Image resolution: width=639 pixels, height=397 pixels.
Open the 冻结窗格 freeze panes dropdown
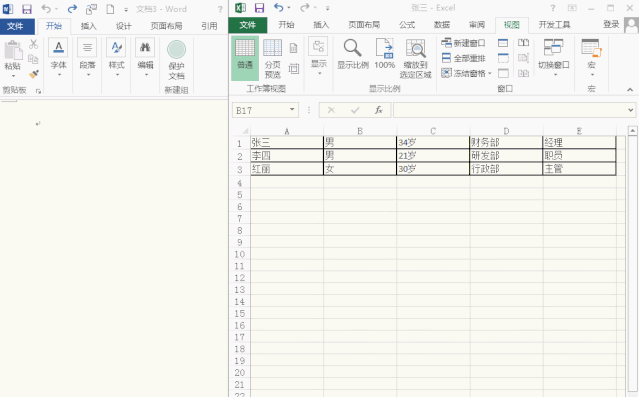[x=467, y=73]
